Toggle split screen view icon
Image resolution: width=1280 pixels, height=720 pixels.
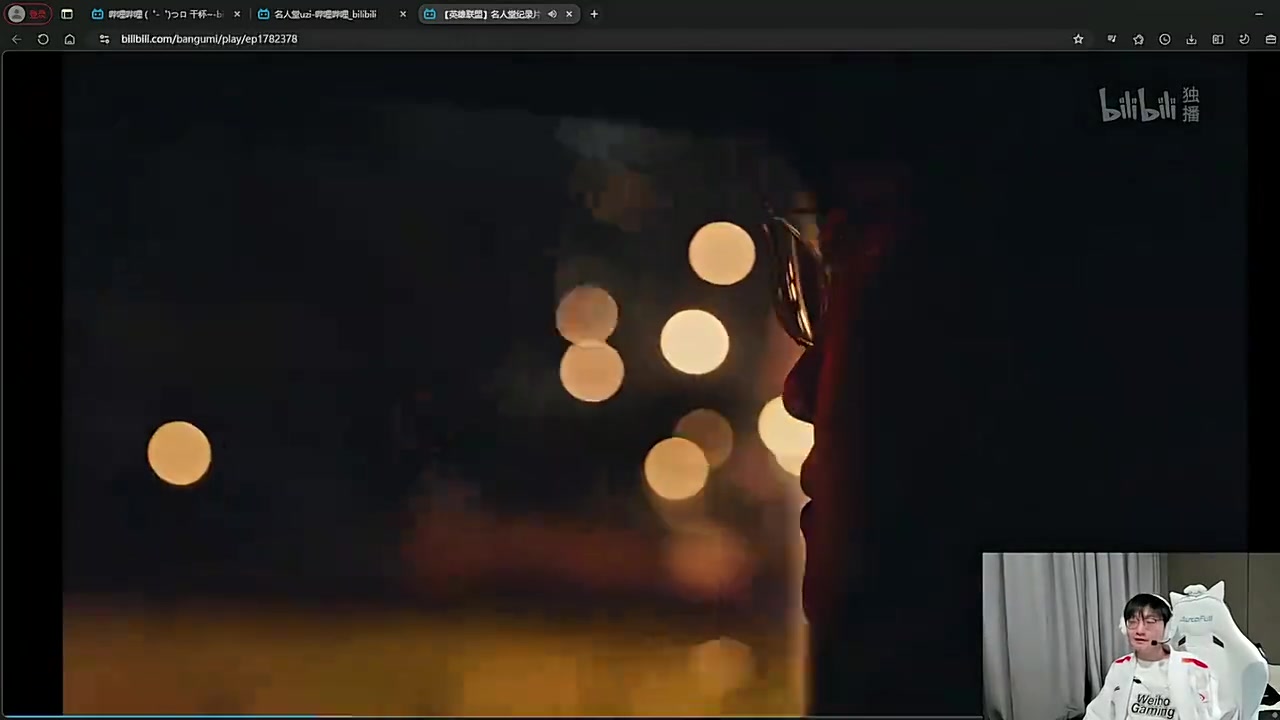[1217, 39]
